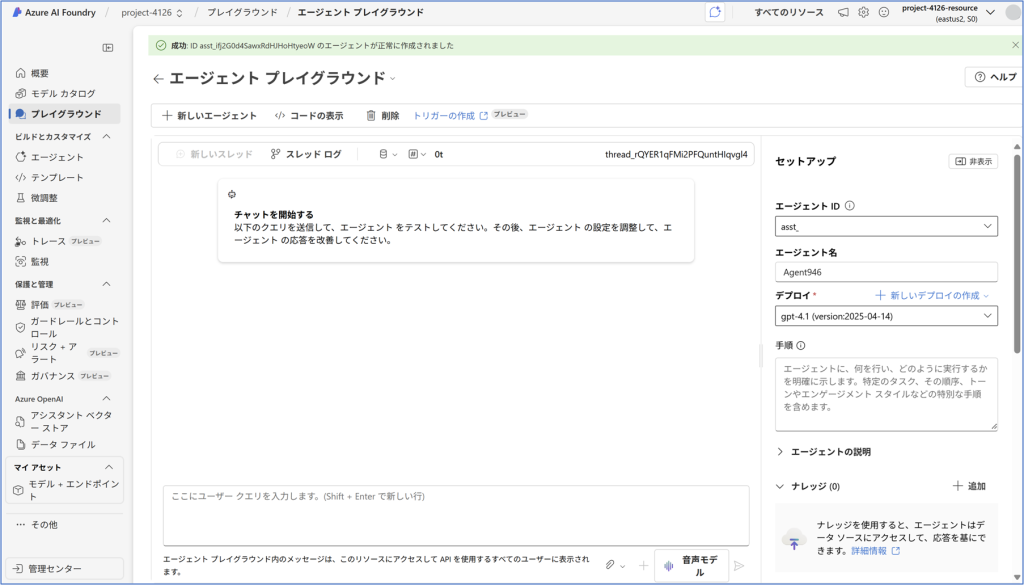Collapse the 監視と最適化 section
This screenshot has width=1024, height=585.
(x=107, y=221)
